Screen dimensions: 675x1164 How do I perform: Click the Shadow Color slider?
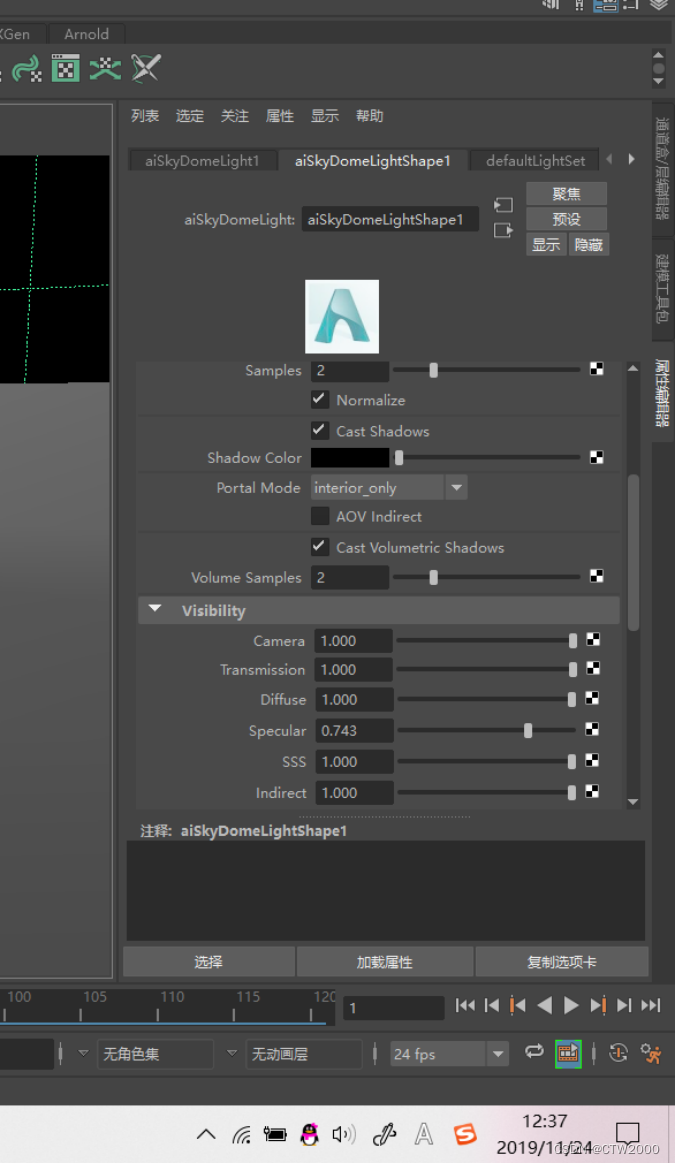[486, 457]
